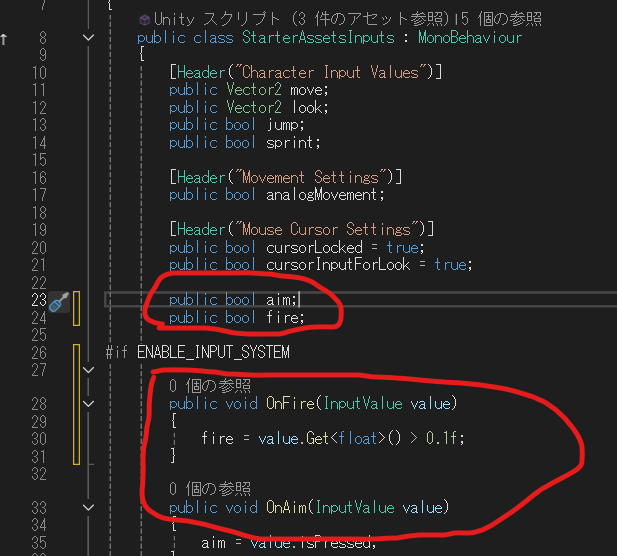Click the cursorLocked variable

pos(314,248)
